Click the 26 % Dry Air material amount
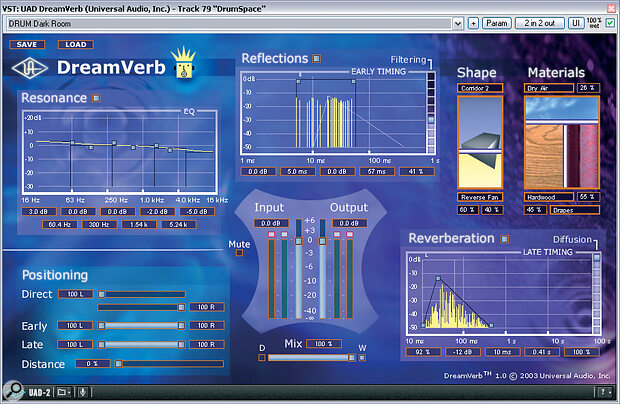 [x=588, y=88]
